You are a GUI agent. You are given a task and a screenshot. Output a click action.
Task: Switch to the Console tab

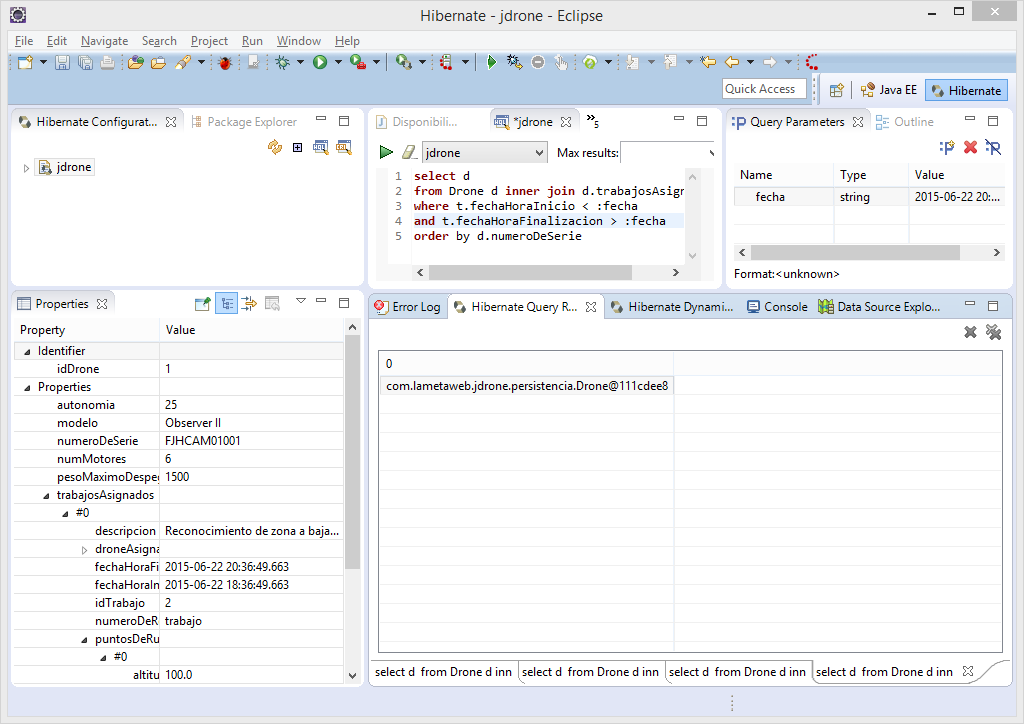777,307
